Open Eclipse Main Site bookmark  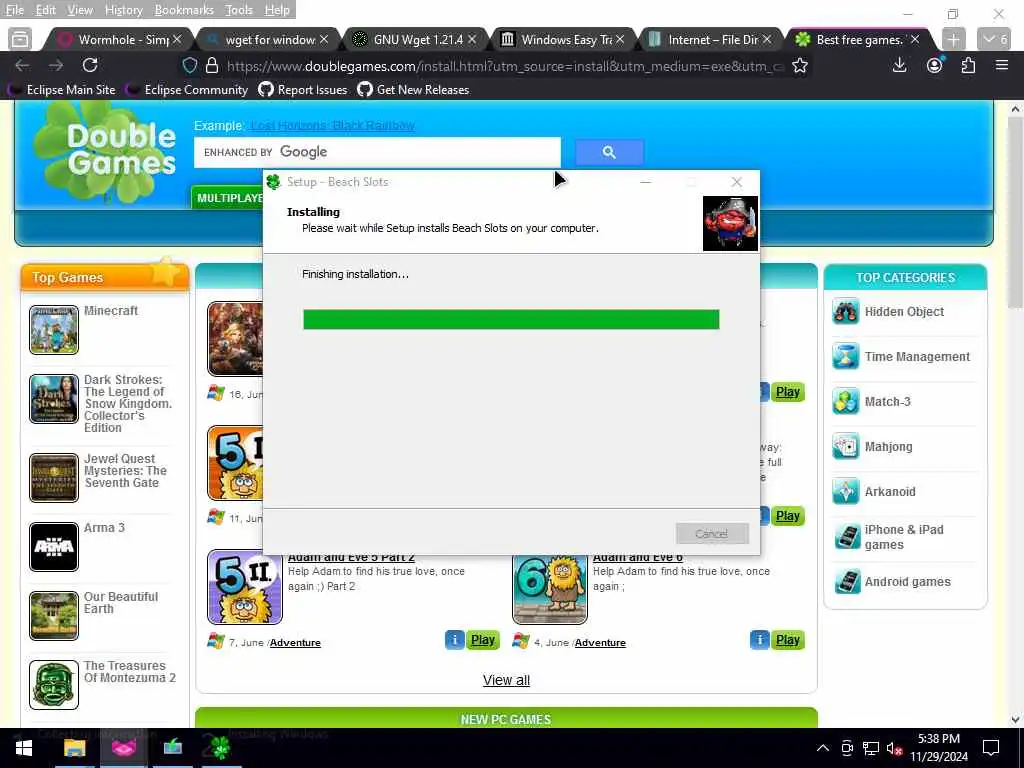(61, 90)
